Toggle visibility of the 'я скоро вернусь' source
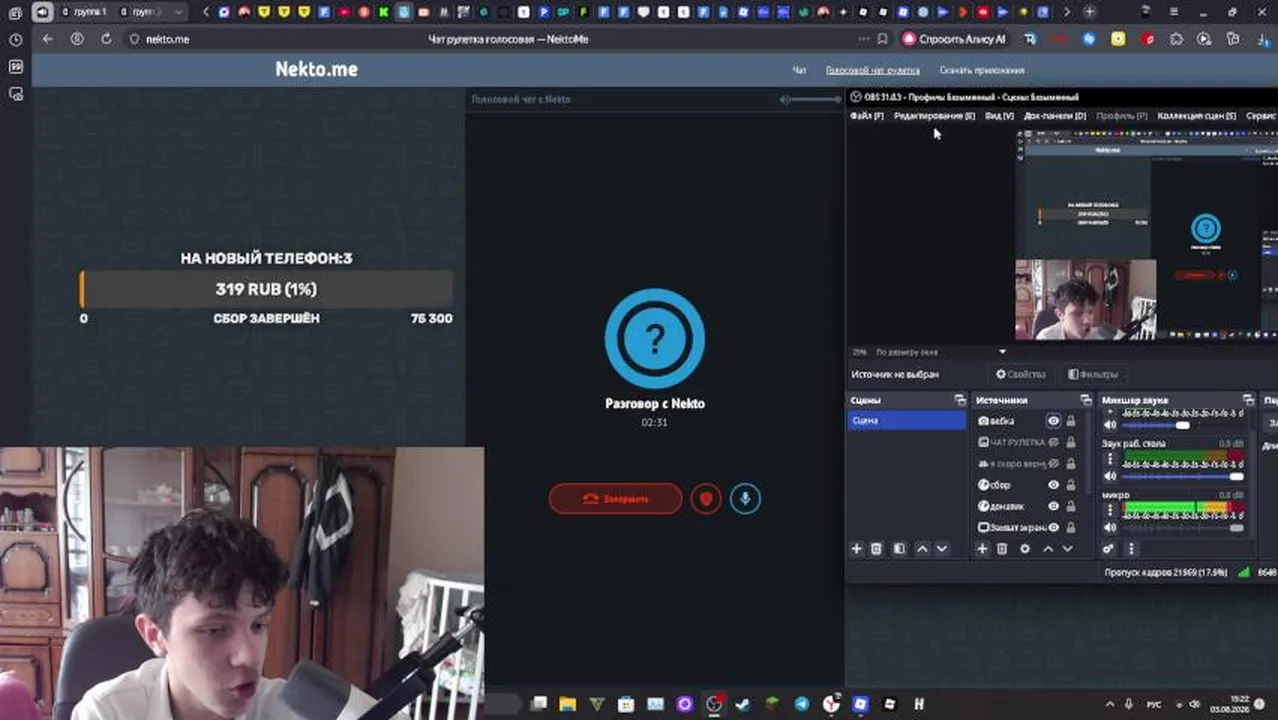The height and width of the screenshot is (720, 1278). point(1053,464)
